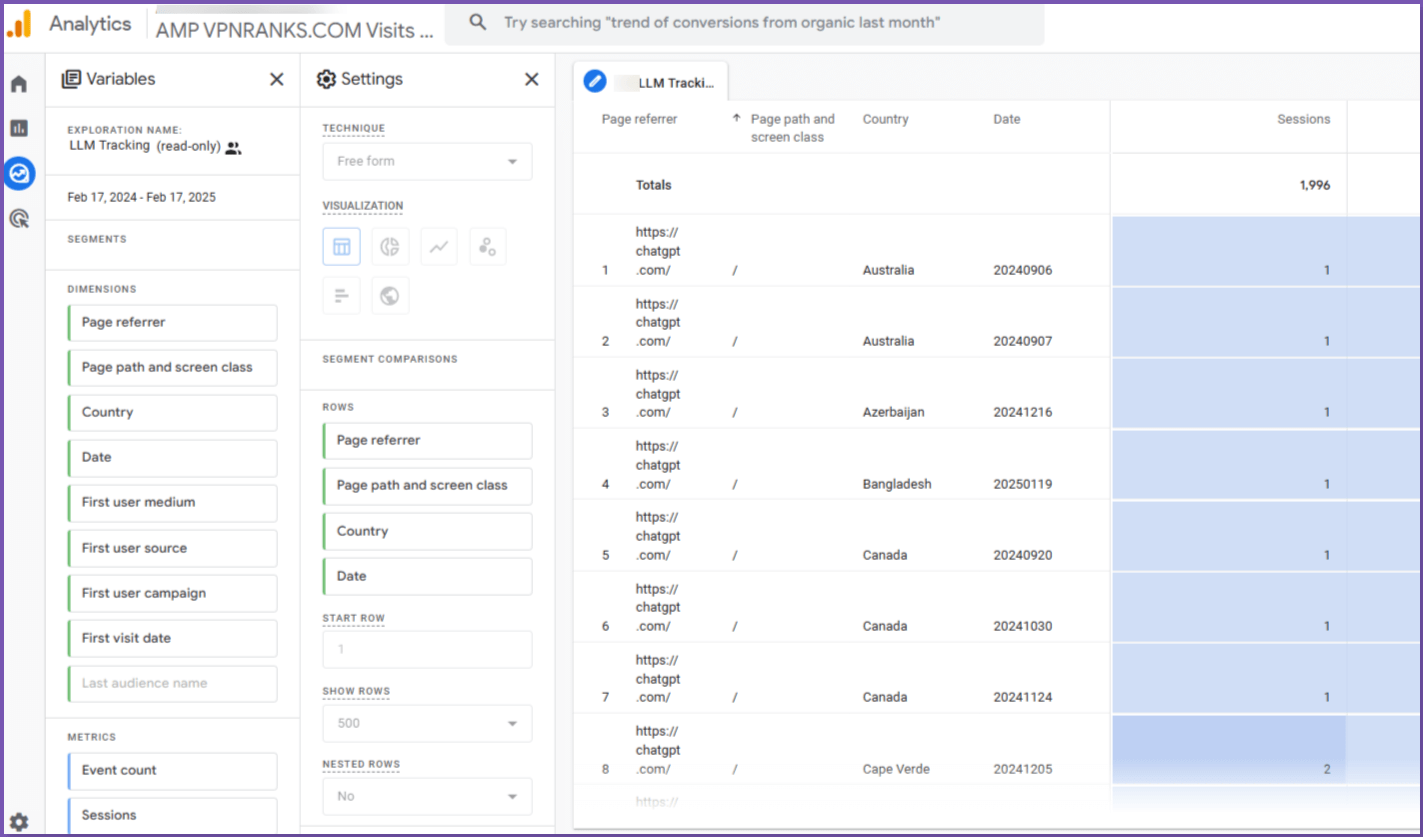Open Admin settings gear icon

19,822
